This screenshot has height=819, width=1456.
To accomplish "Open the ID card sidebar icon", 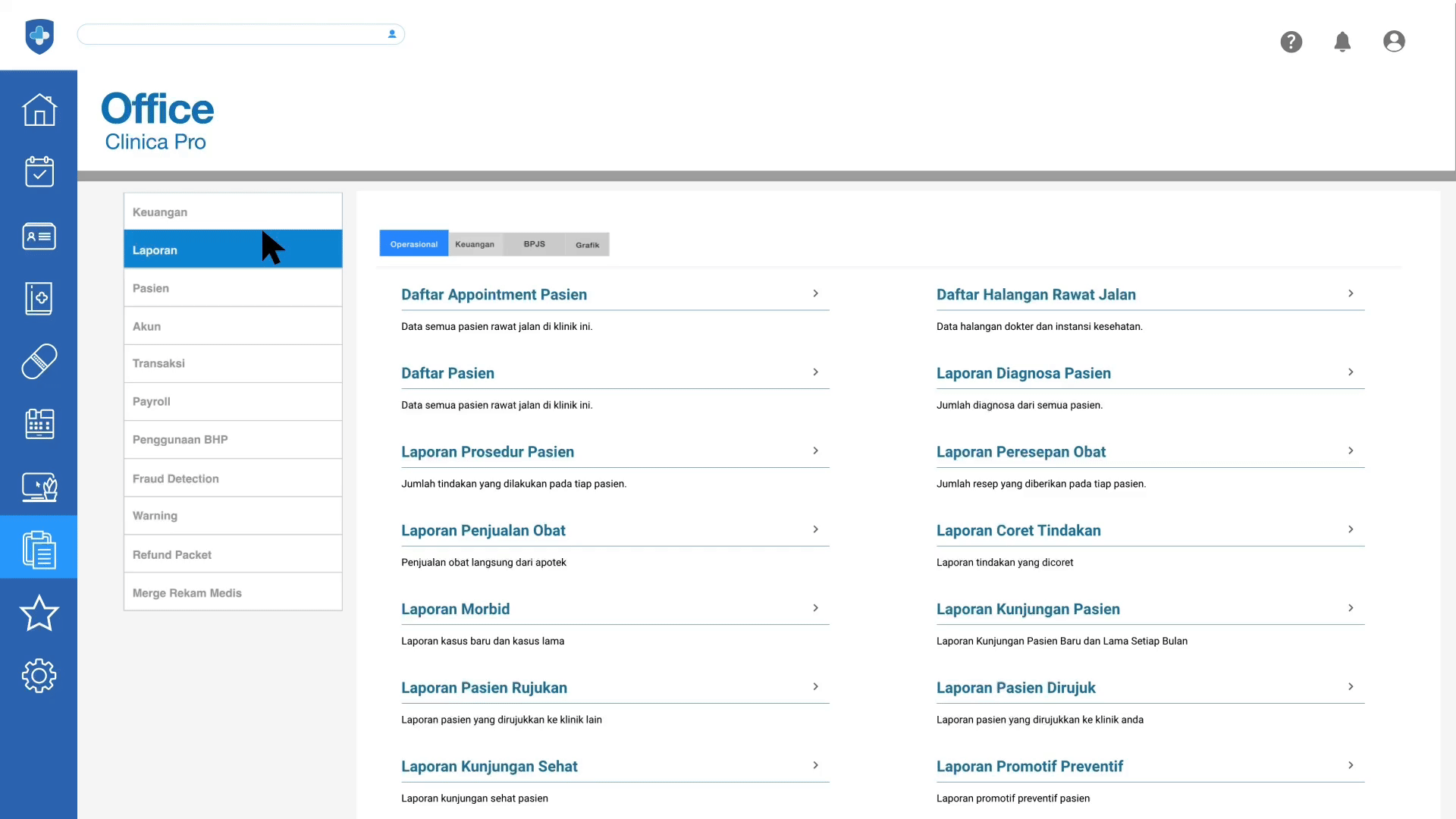I will click(39, 237).
